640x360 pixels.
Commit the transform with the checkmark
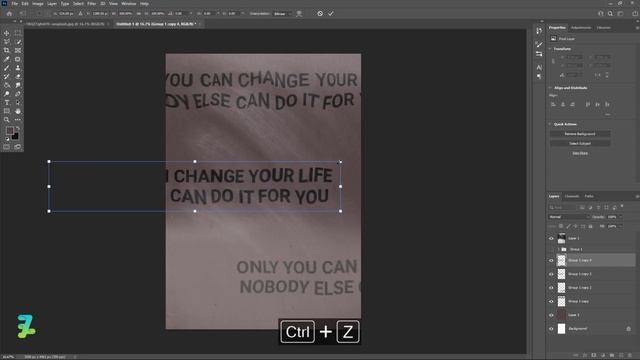coord(331,13)
